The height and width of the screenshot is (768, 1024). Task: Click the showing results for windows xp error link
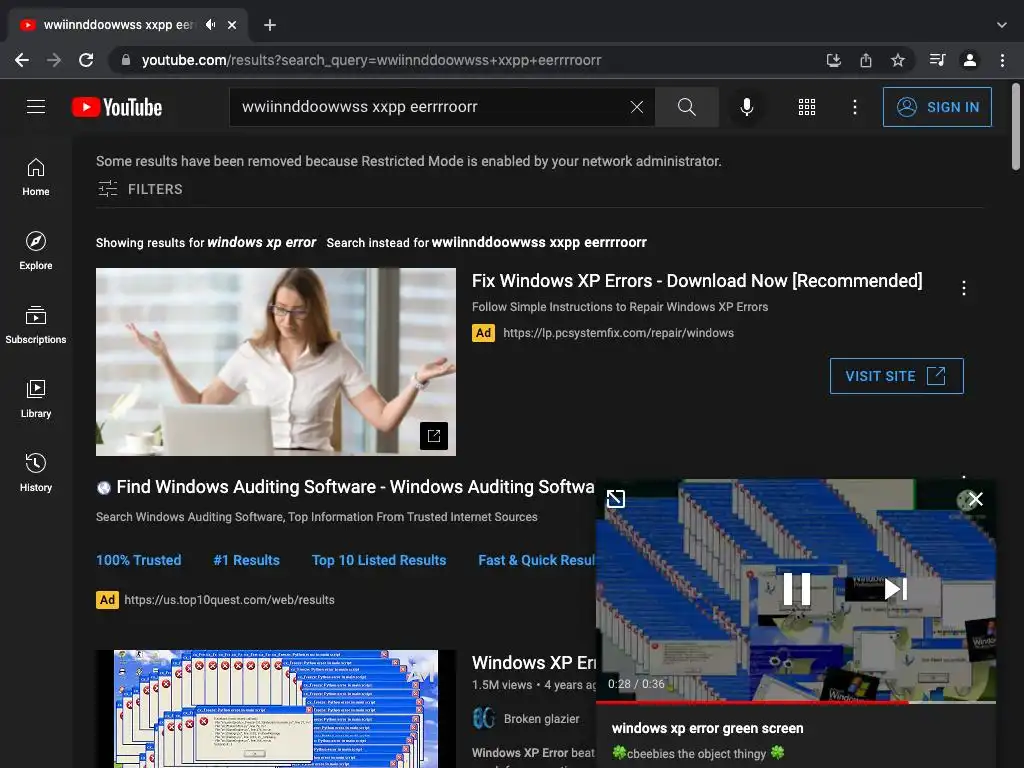click(x=261, y=242)
